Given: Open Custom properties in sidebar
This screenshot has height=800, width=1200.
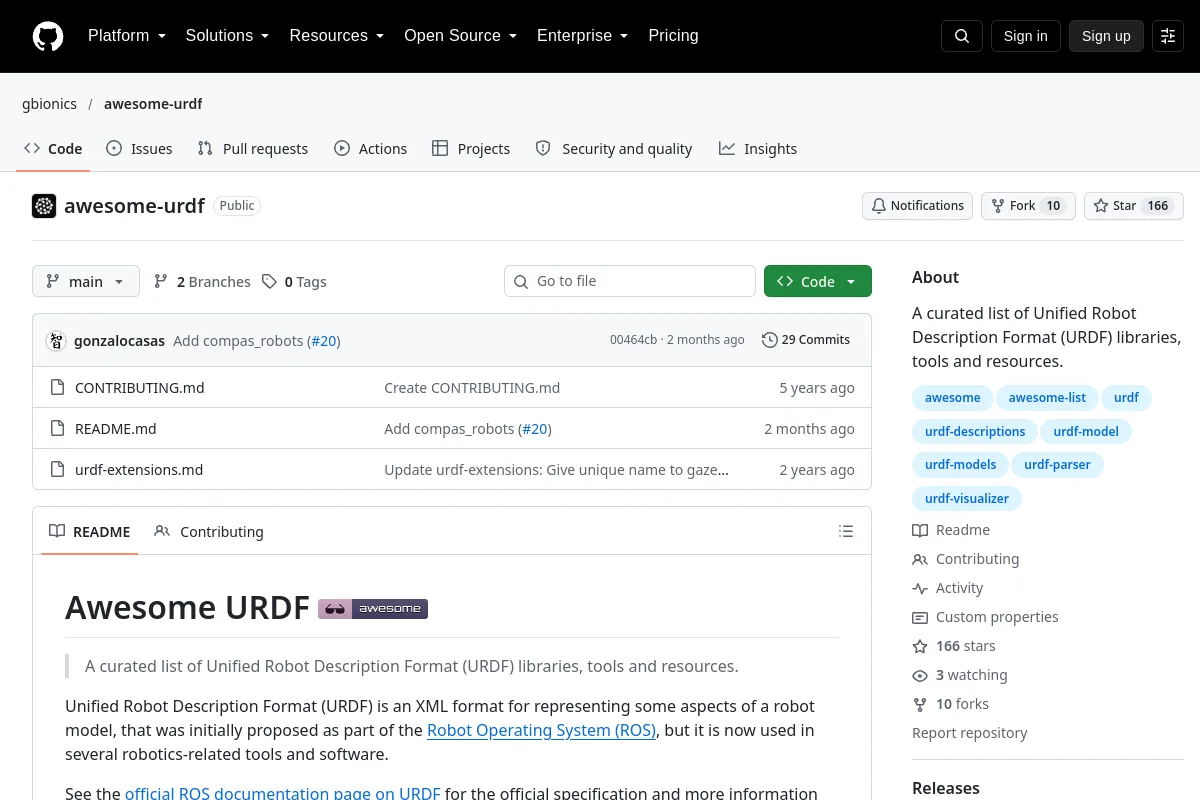Looking at the screenshot, I should point(985,617).
